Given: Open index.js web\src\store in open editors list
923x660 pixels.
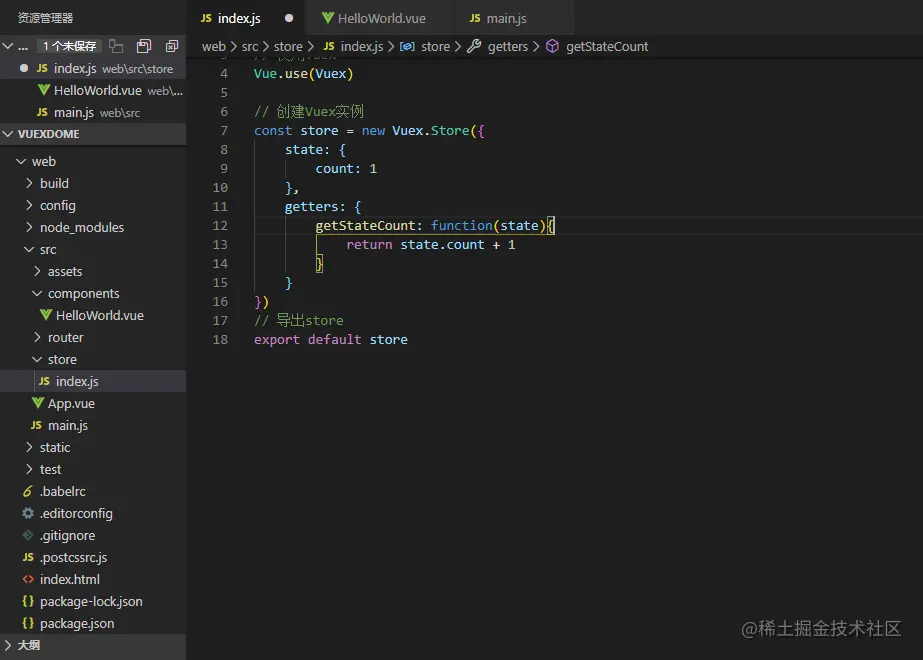Looking at the screenshot, I should pos(93,68).
